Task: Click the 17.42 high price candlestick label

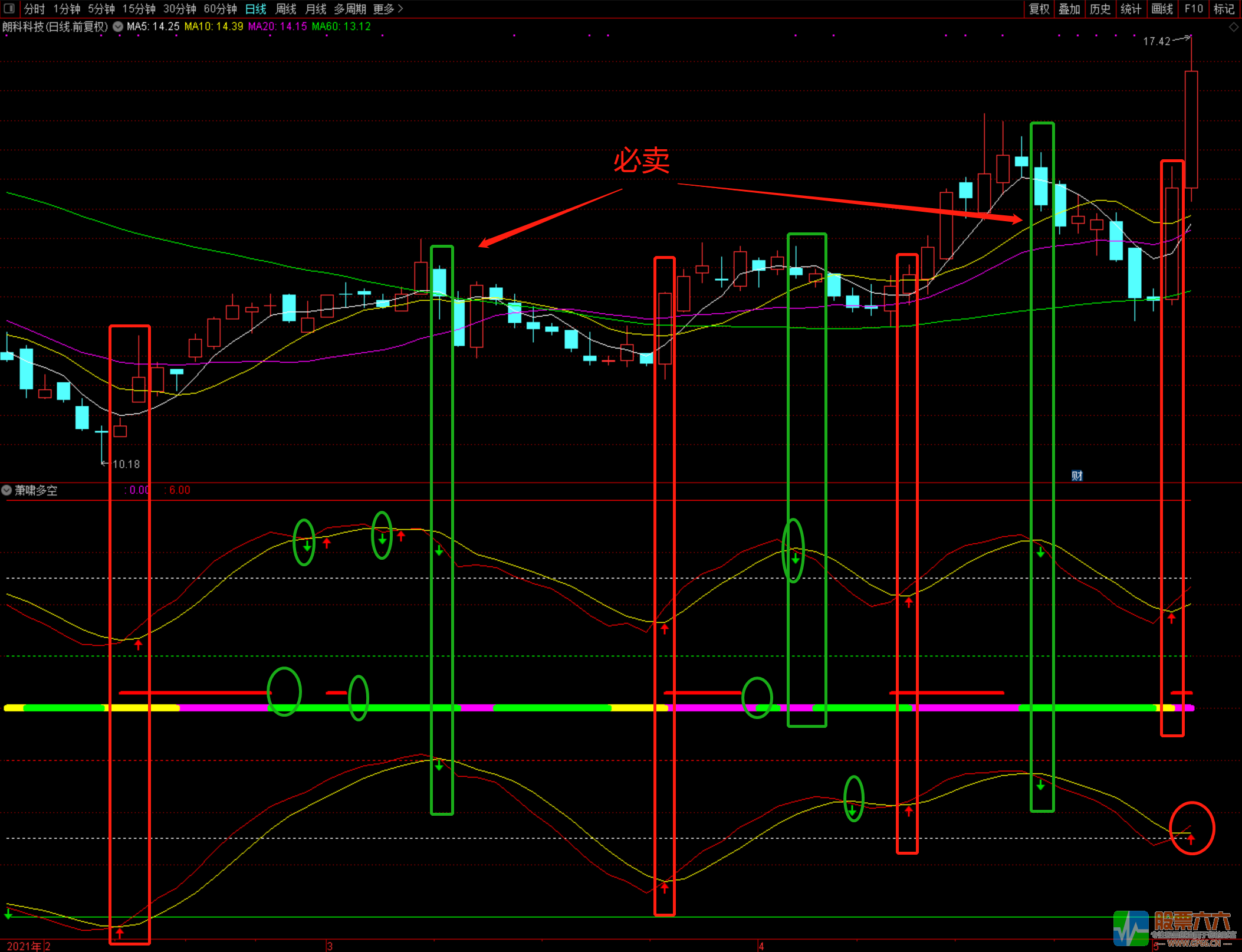Action: (1156, 41)
